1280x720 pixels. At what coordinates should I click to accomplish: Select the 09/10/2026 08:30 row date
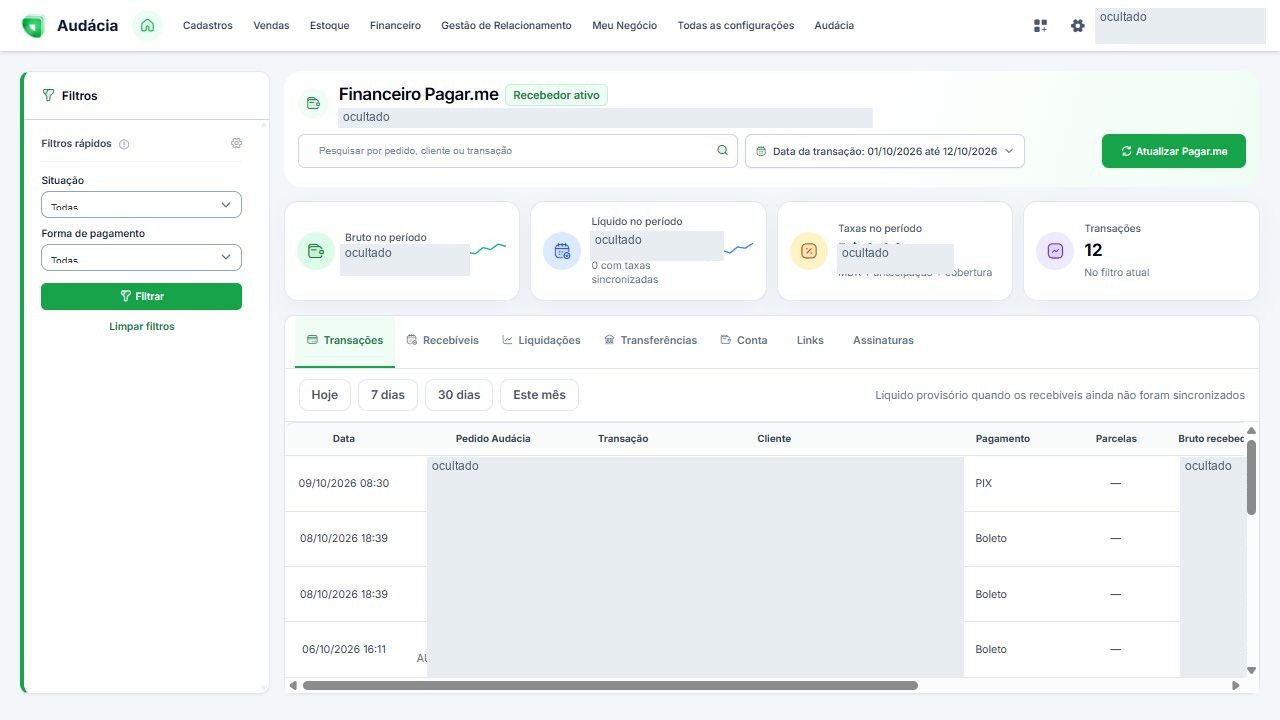[344, 484]
